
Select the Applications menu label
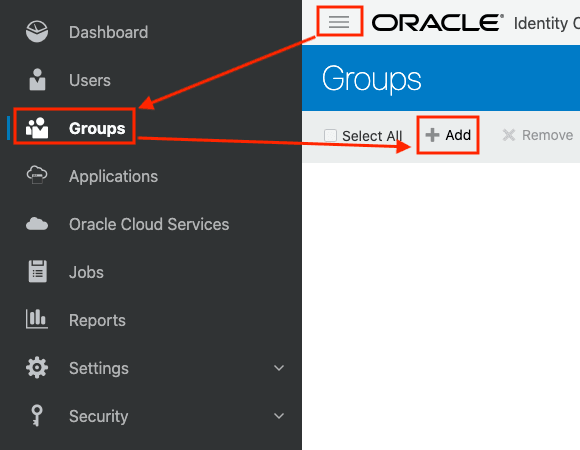[x=114, y=176]
